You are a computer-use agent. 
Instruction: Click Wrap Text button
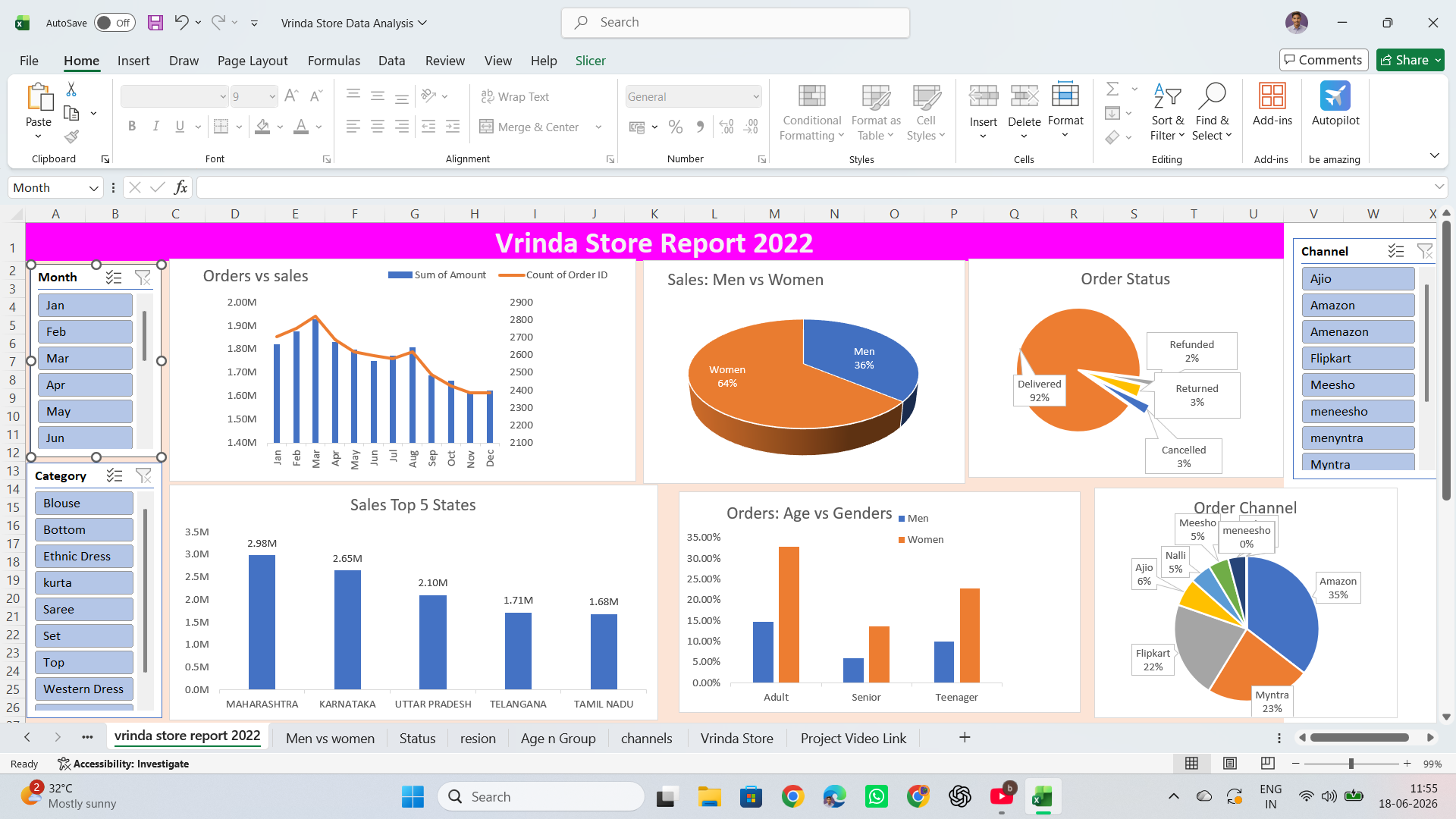515,96
